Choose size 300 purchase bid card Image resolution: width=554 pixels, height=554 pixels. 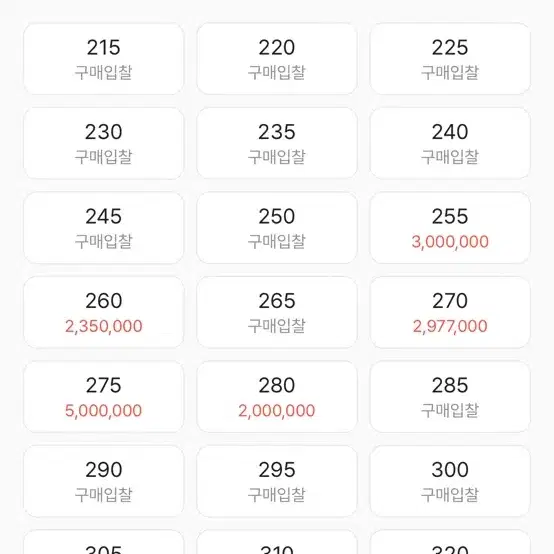tap(450, 481)
